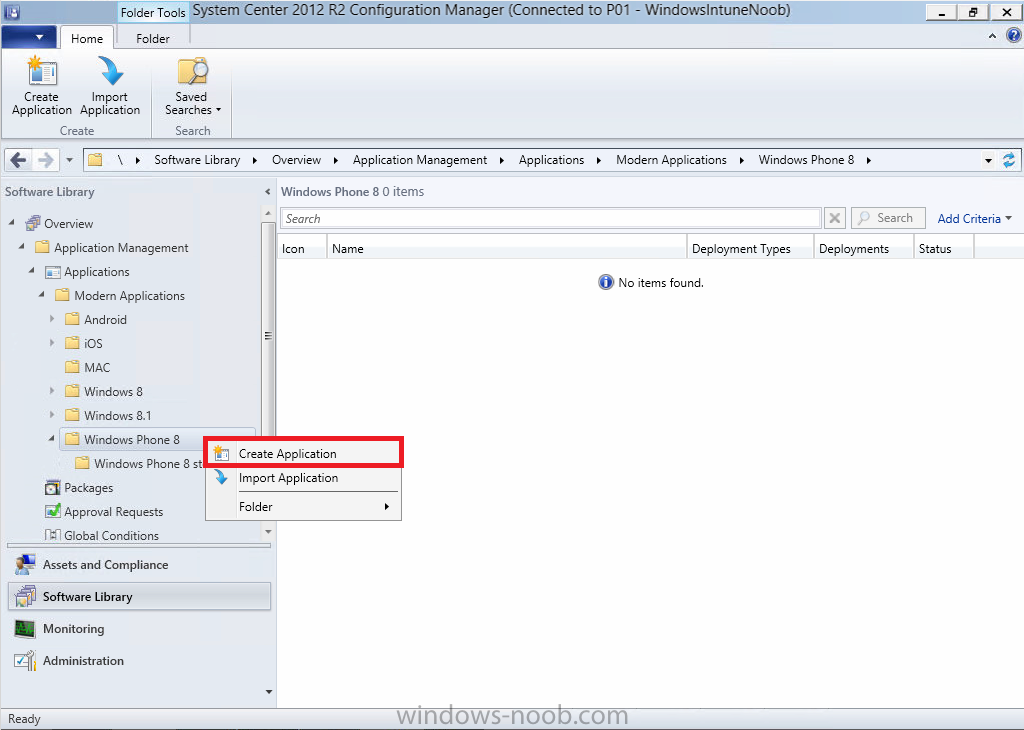This screenshot has height=730, width=1024.
Task: Sort by the Status column header
Action: click(x=944, y=248)
